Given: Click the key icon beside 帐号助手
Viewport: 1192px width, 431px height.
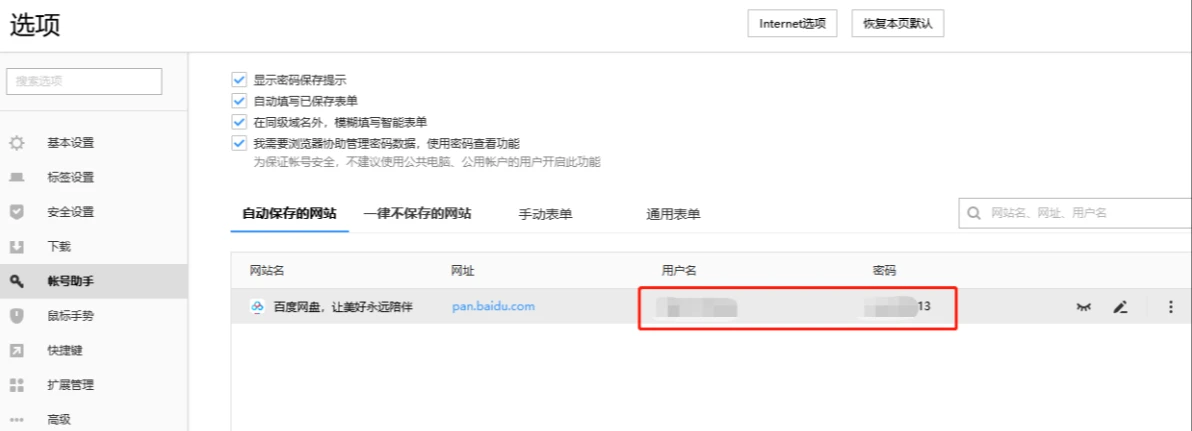Looking at the screenshot, I should click(x=17, y=281).
